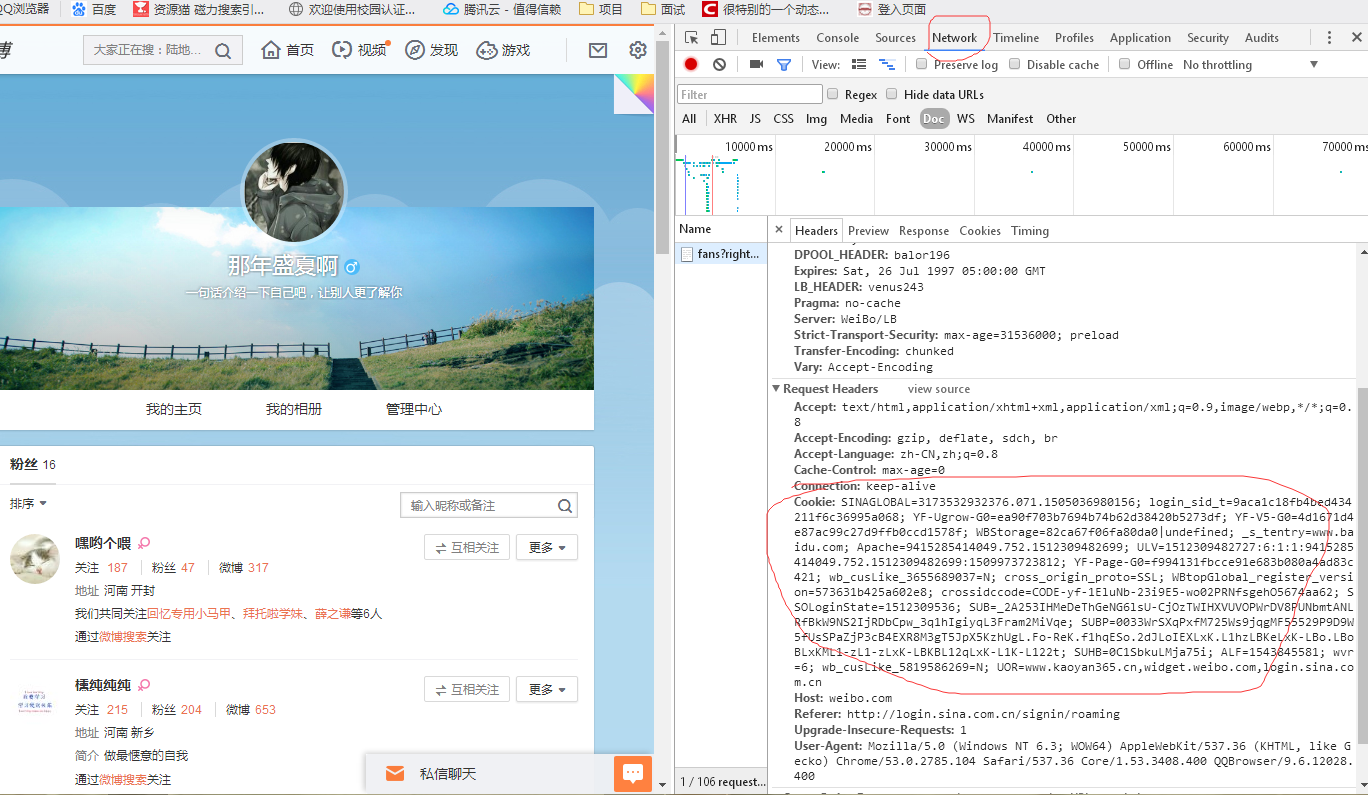Open 管理中心 profile tab

(414, 409)
